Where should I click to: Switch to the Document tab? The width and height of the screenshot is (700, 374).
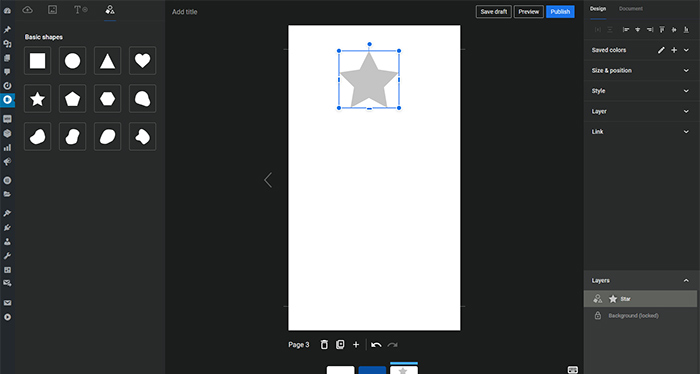point(630,8)
